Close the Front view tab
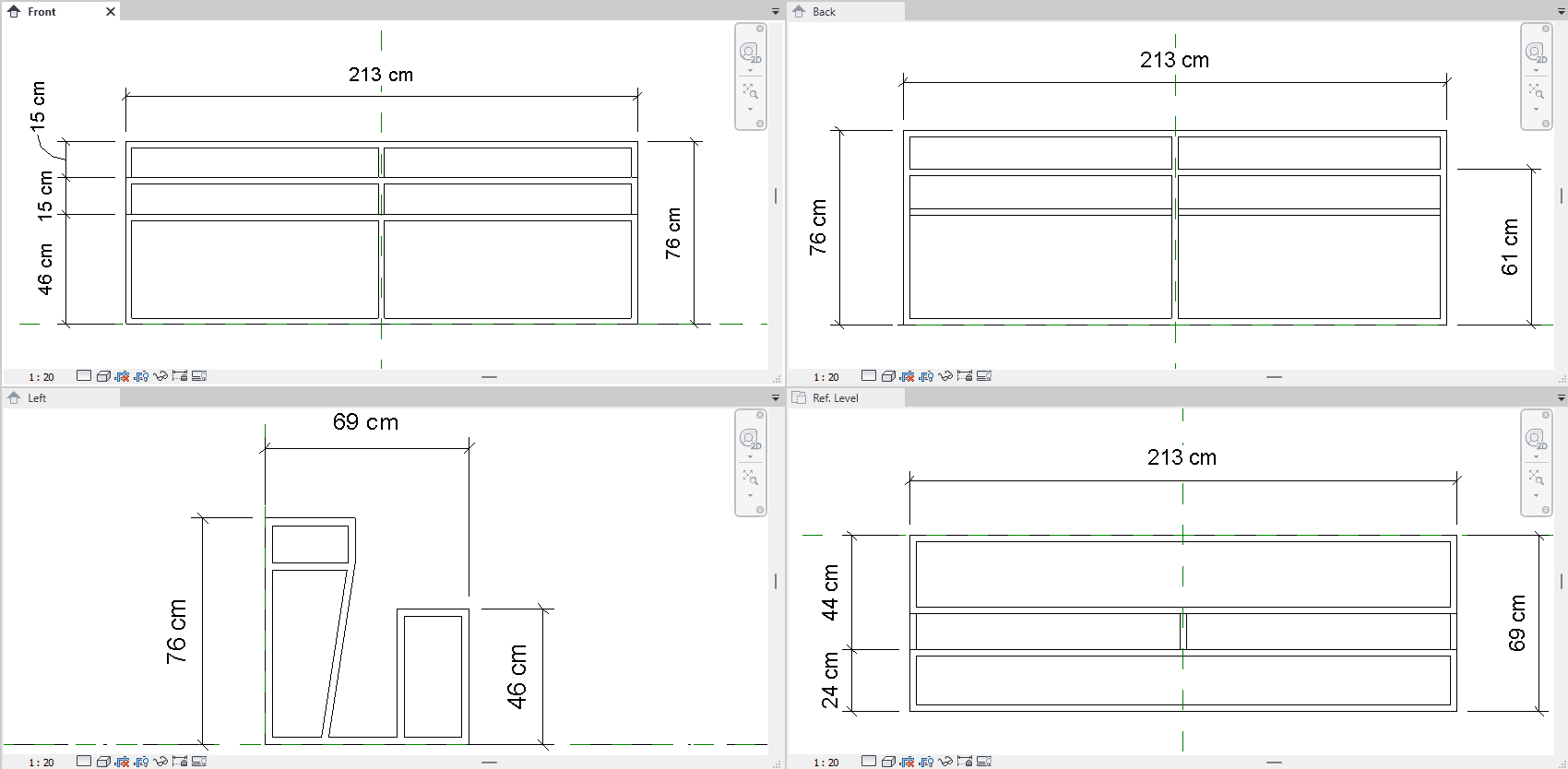 tap(111, 12)
